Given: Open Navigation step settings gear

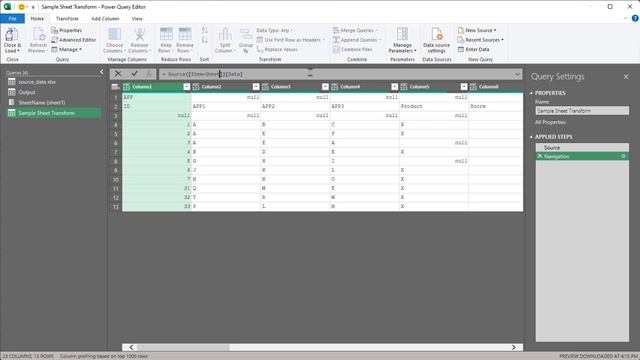Looking at the screenshot, I should tap(623, 156).
